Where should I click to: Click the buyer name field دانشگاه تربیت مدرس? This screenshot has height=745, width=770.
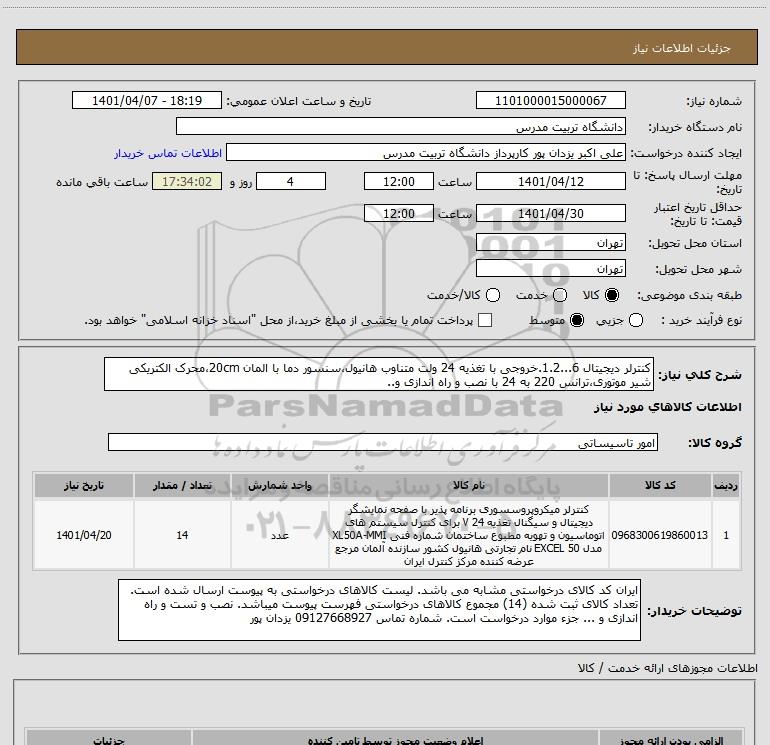401,126
